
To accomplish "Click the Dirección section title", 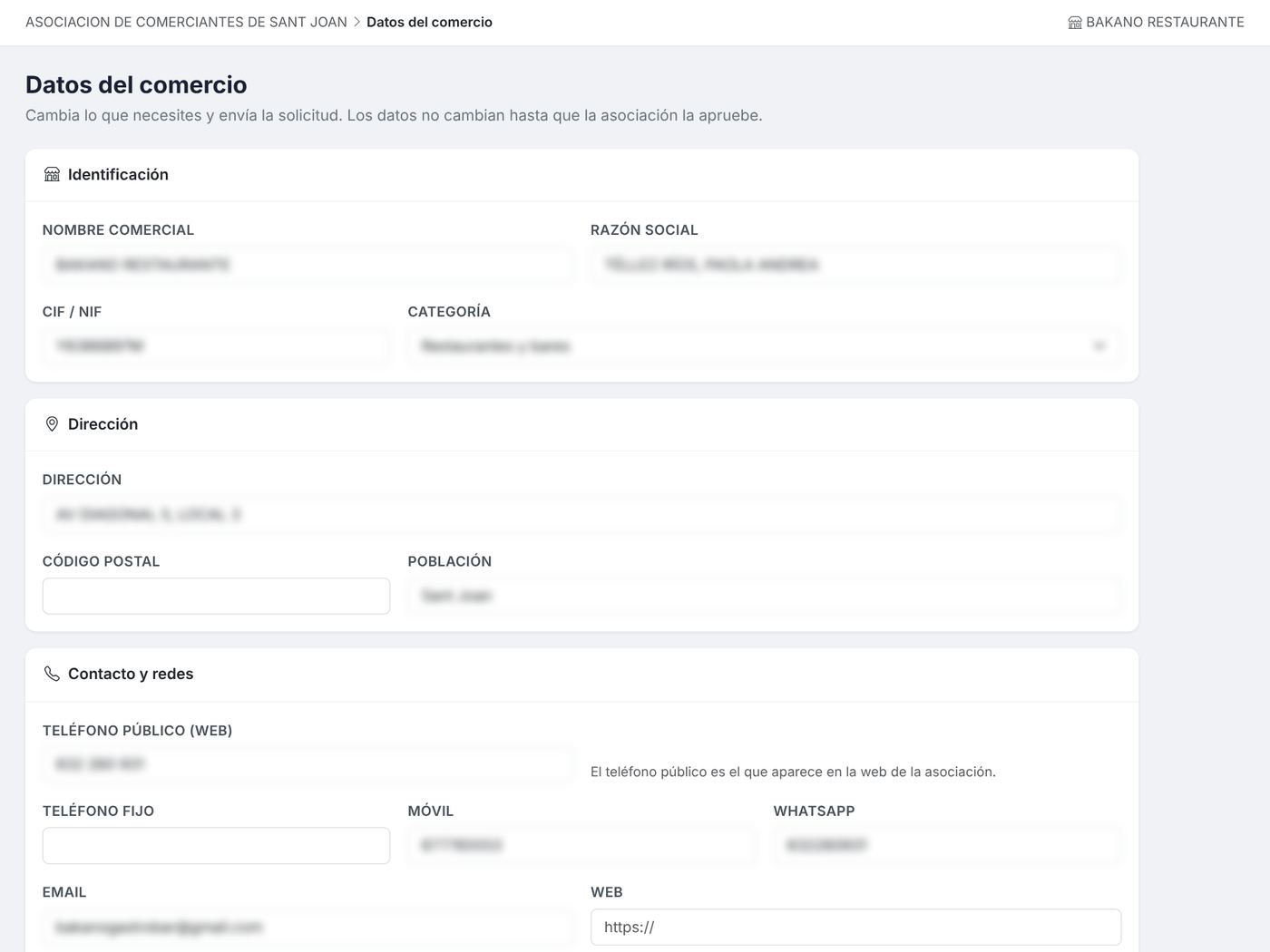I will tap(103, 424).
